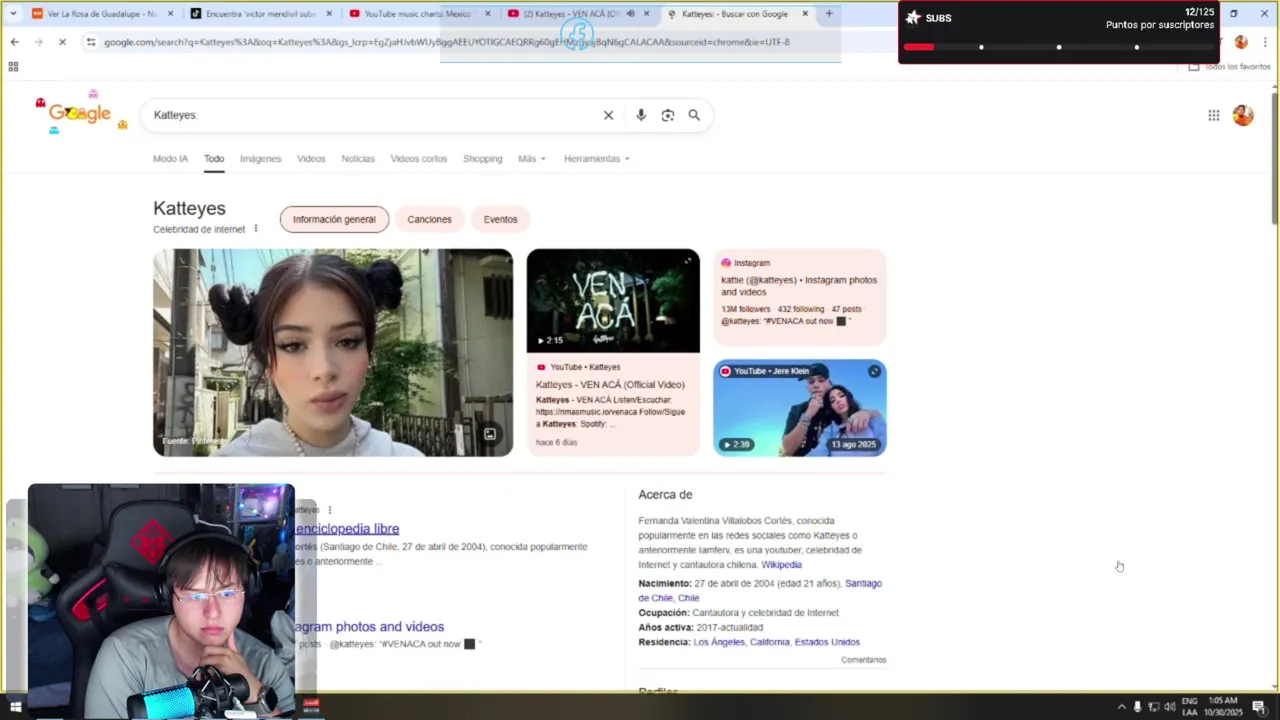The image size is (1280, 720).
Task: Open the Todo results tab
Action: point(214,159)
